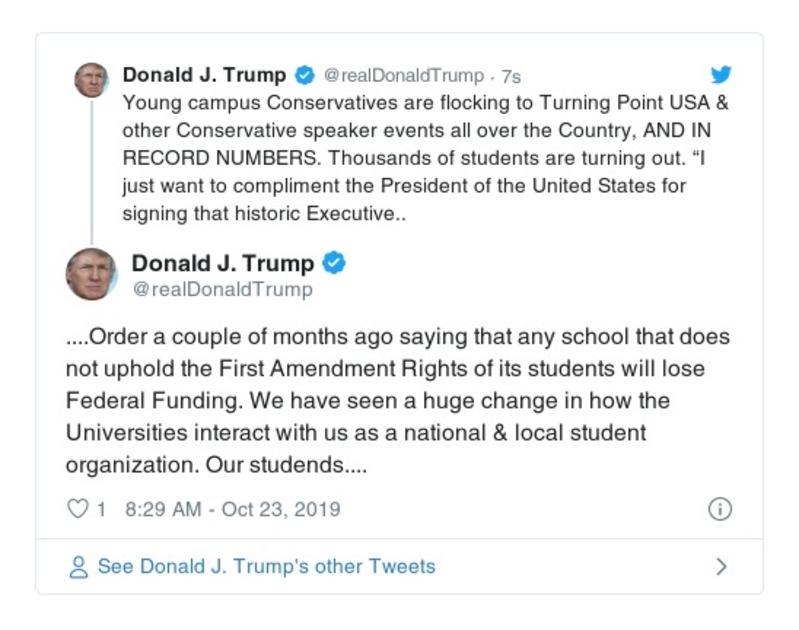Image resolution: width=799 pixels, height=630 pixels.
Task: Open the "See Donald J. Trump's other Tweets" link
Action: click(266, 567)
